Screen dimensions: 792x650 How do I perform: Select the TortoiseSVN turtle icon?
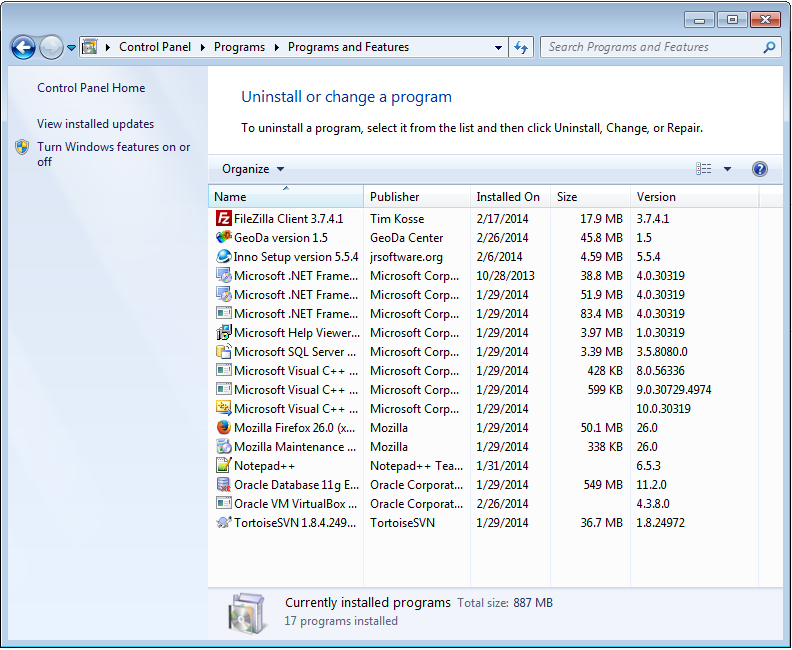(x=223, y=523)
